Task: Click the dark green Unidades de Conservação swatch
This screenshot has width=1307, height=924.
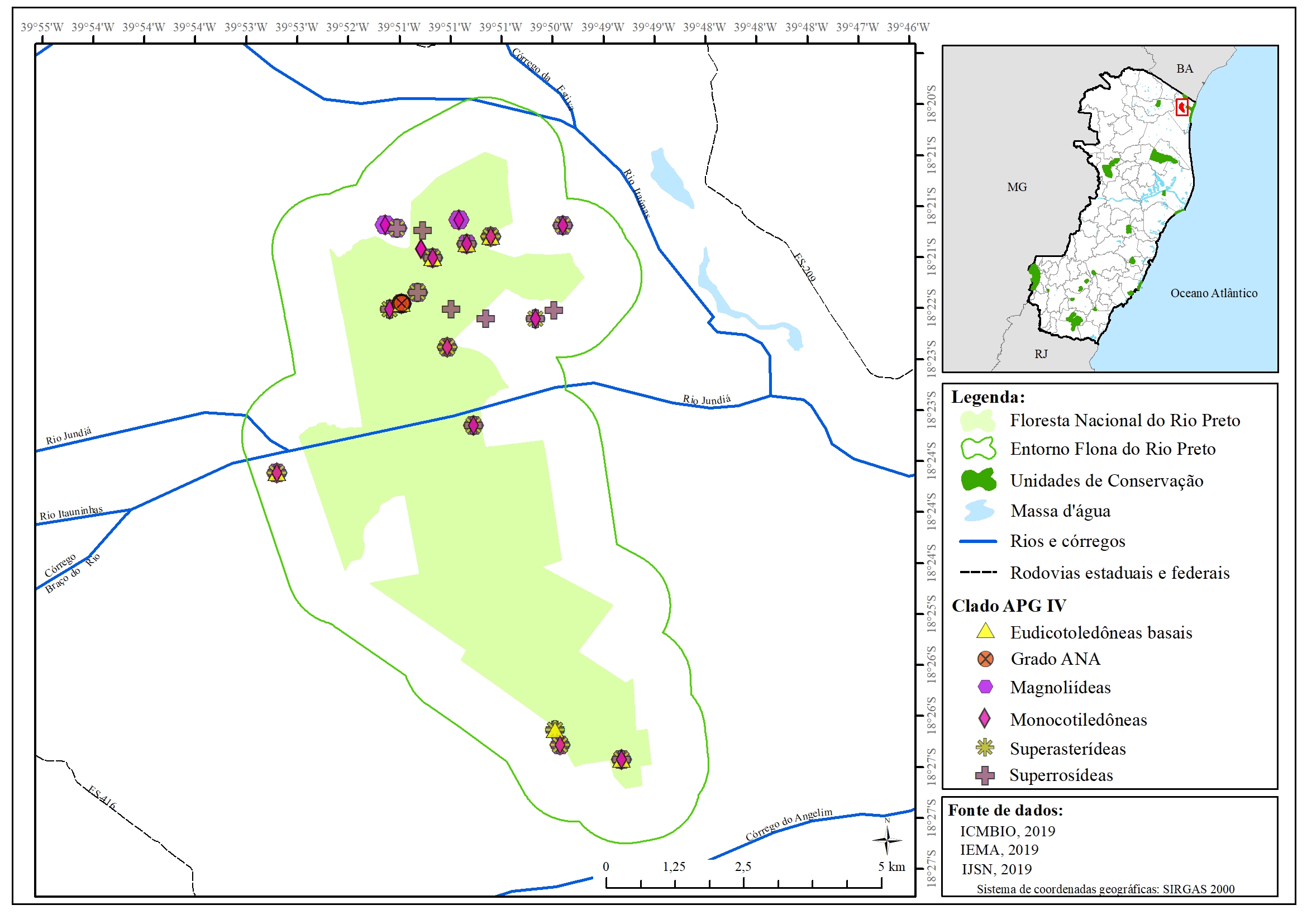Action: [978, 480]
